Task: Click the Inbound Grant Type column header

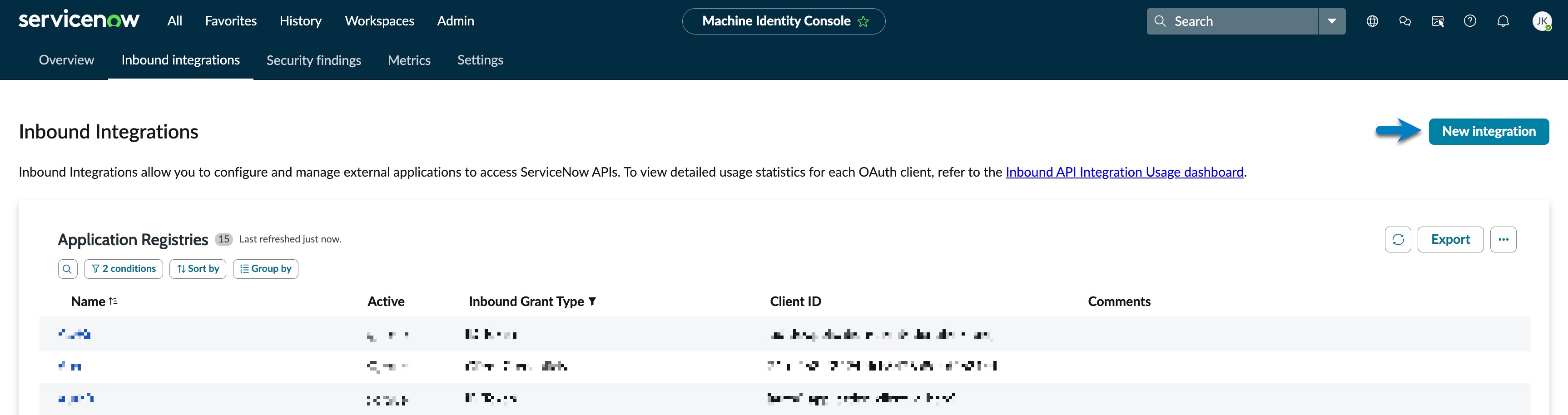Action: [x=526, y=301]
